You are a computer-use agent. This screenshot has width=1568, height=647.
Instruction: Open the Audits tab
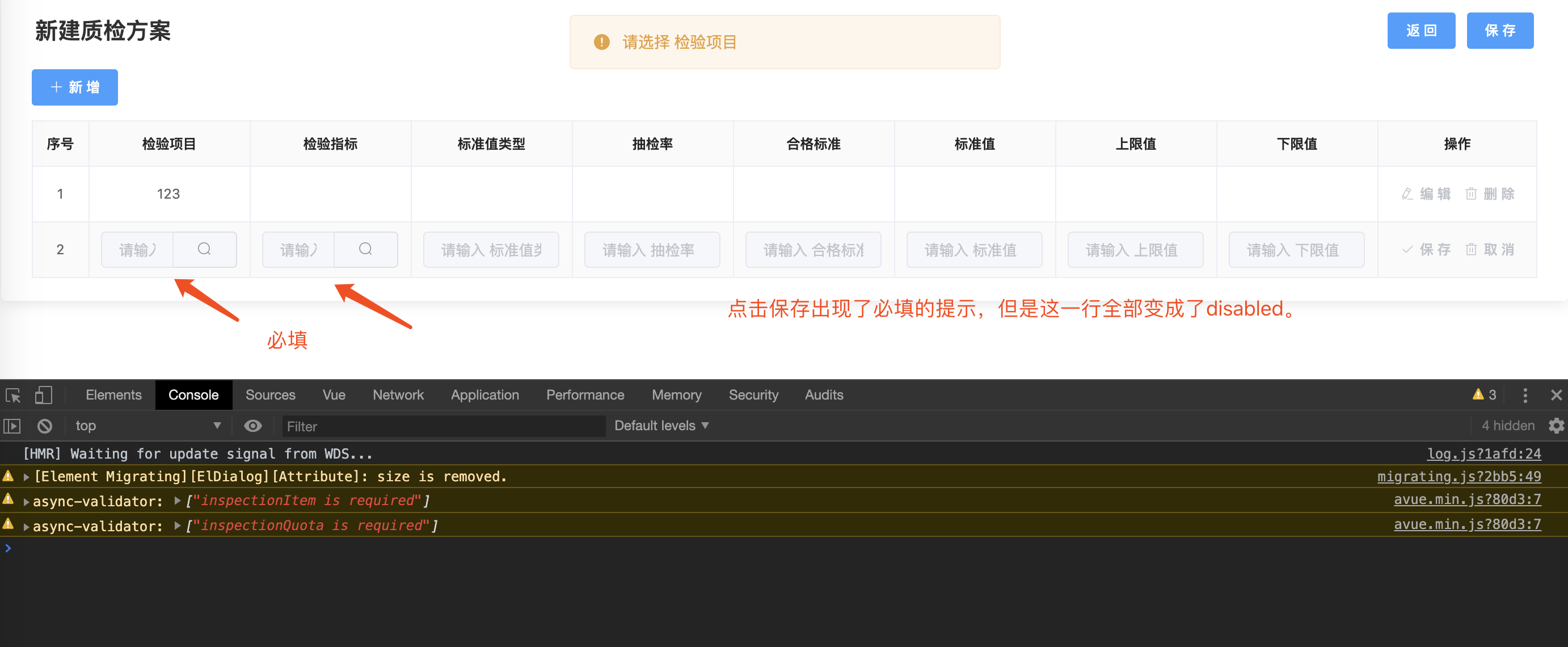pos(824,395)
